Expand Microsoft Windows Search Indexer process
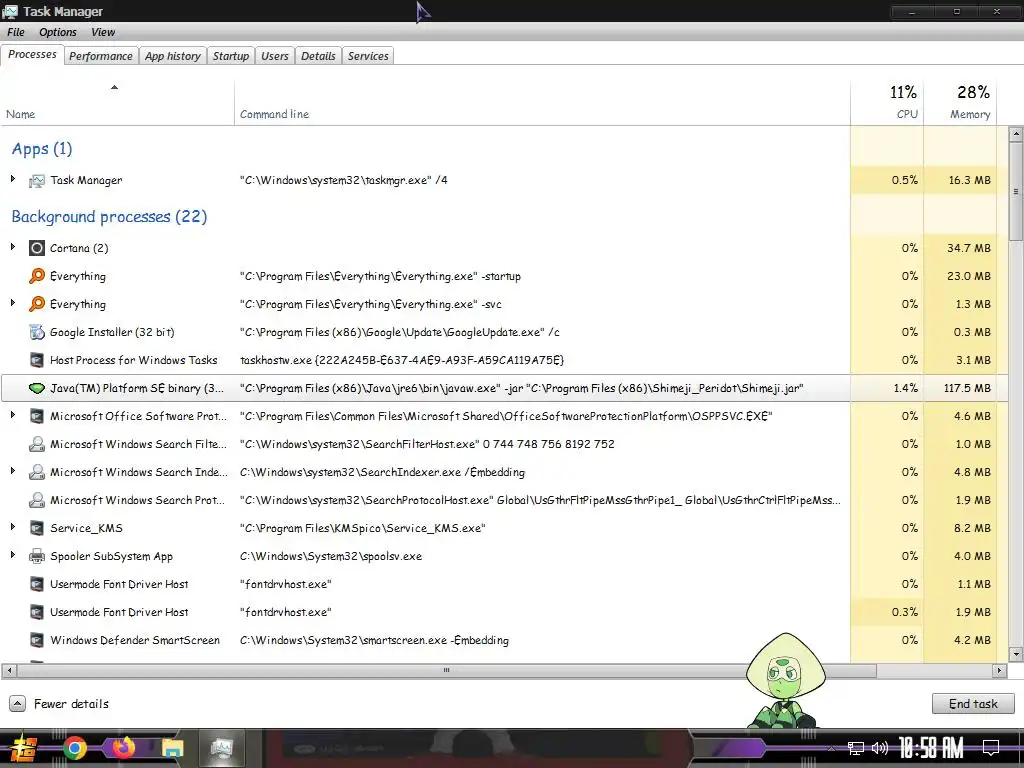 [x=12, y=471]
